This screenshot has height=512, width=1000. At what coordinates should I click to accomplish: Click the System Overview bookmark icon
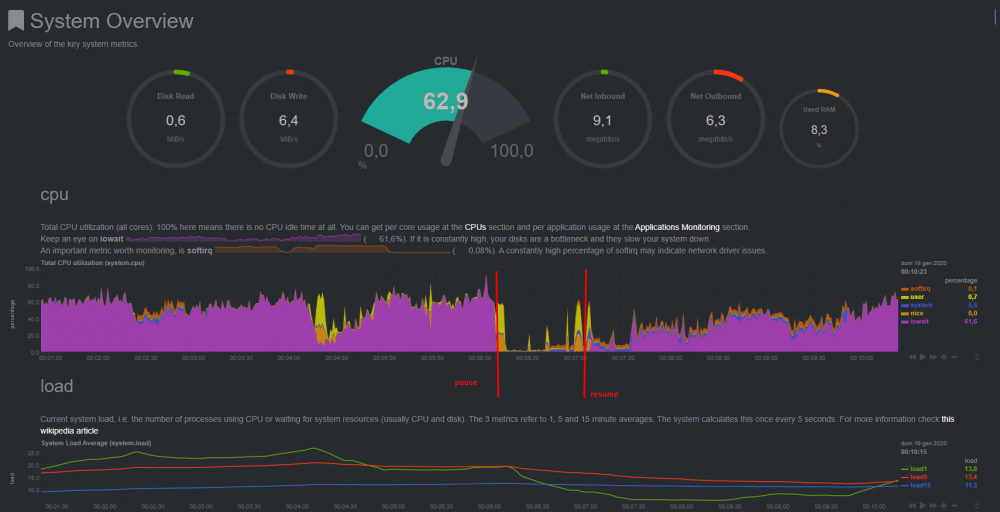point(16,20)
